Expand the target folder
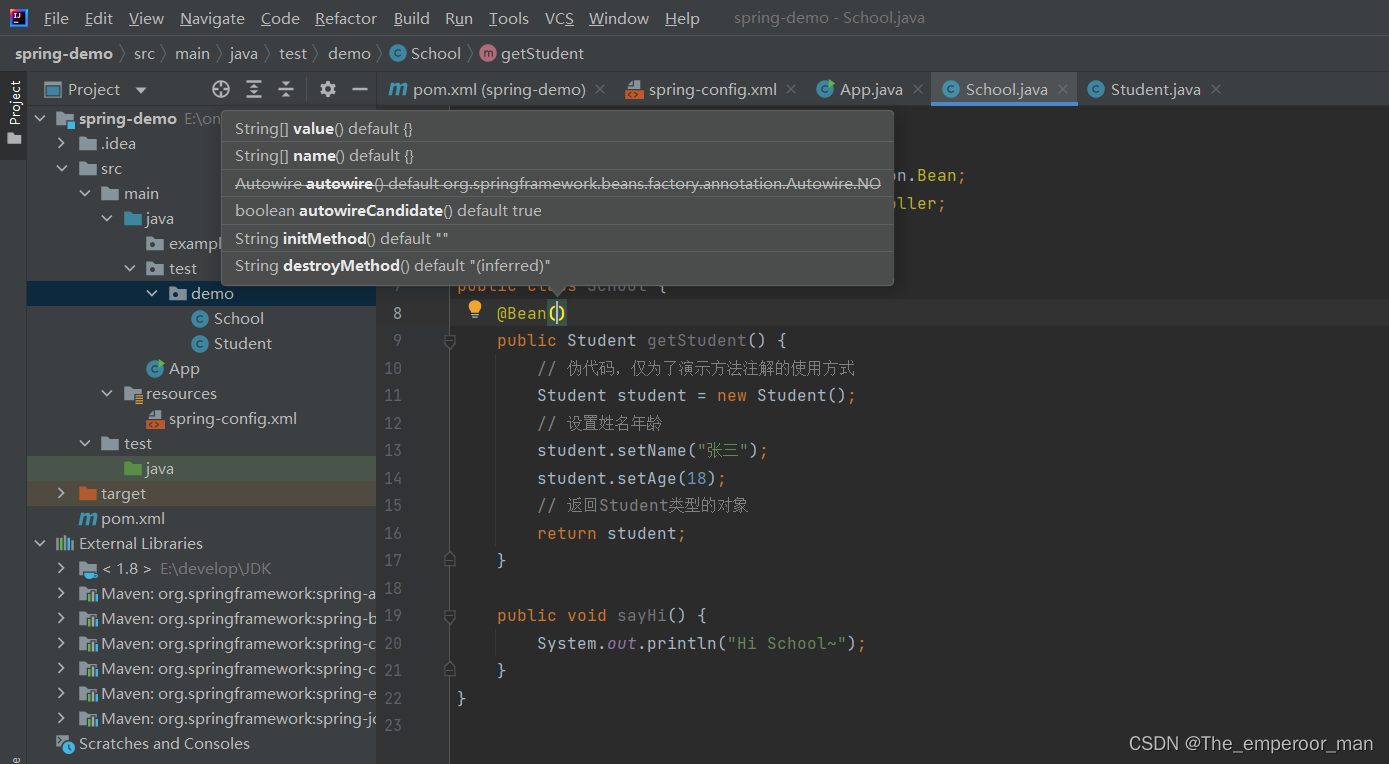 (x=62, y=494)
